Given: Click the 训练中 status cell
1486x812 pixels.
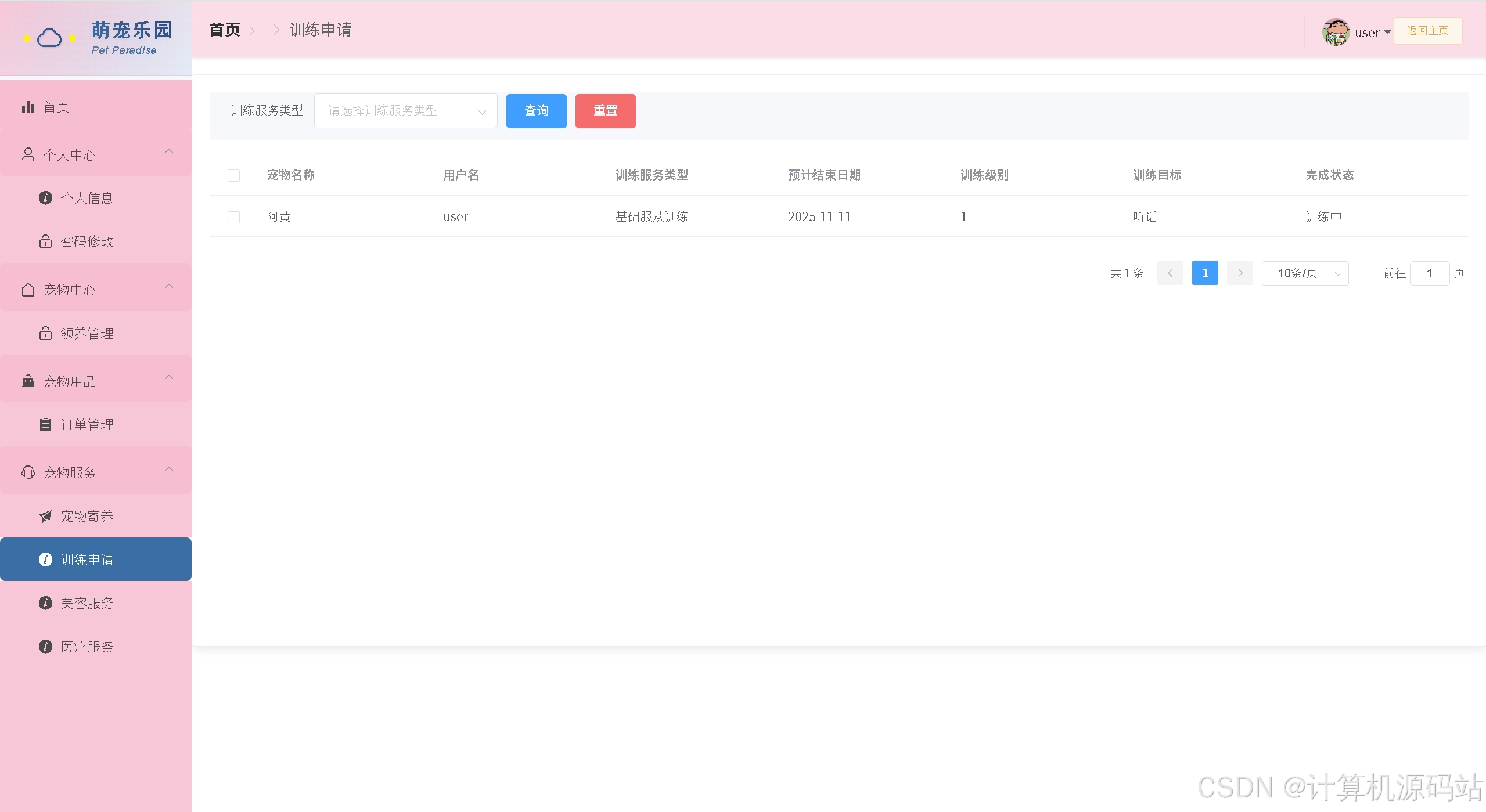Looking at the screenshot, I should (1323, 216).
